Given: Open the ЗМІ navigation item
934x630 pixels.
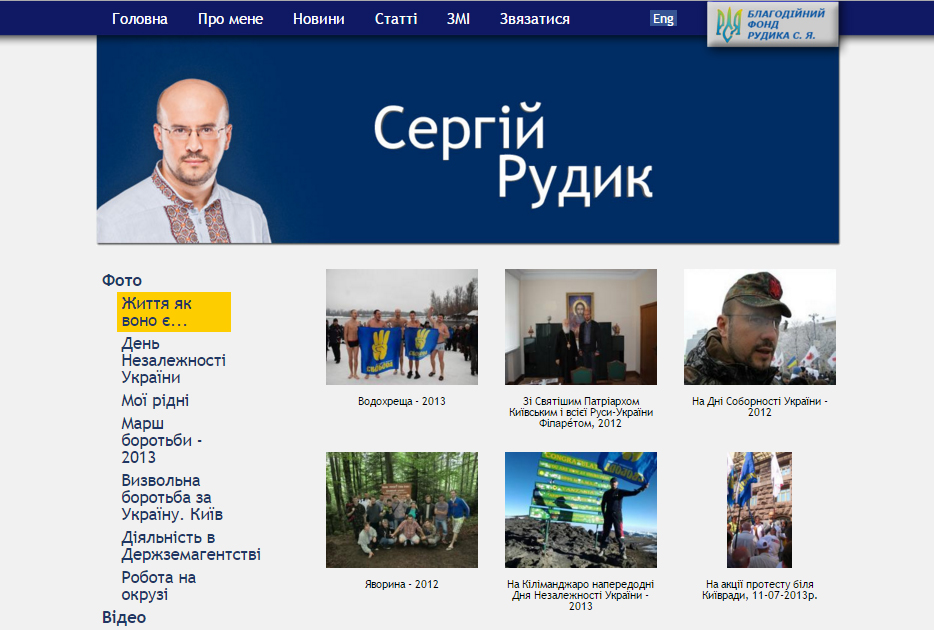Looking at the screenshot, I should (x=458, y=19).
